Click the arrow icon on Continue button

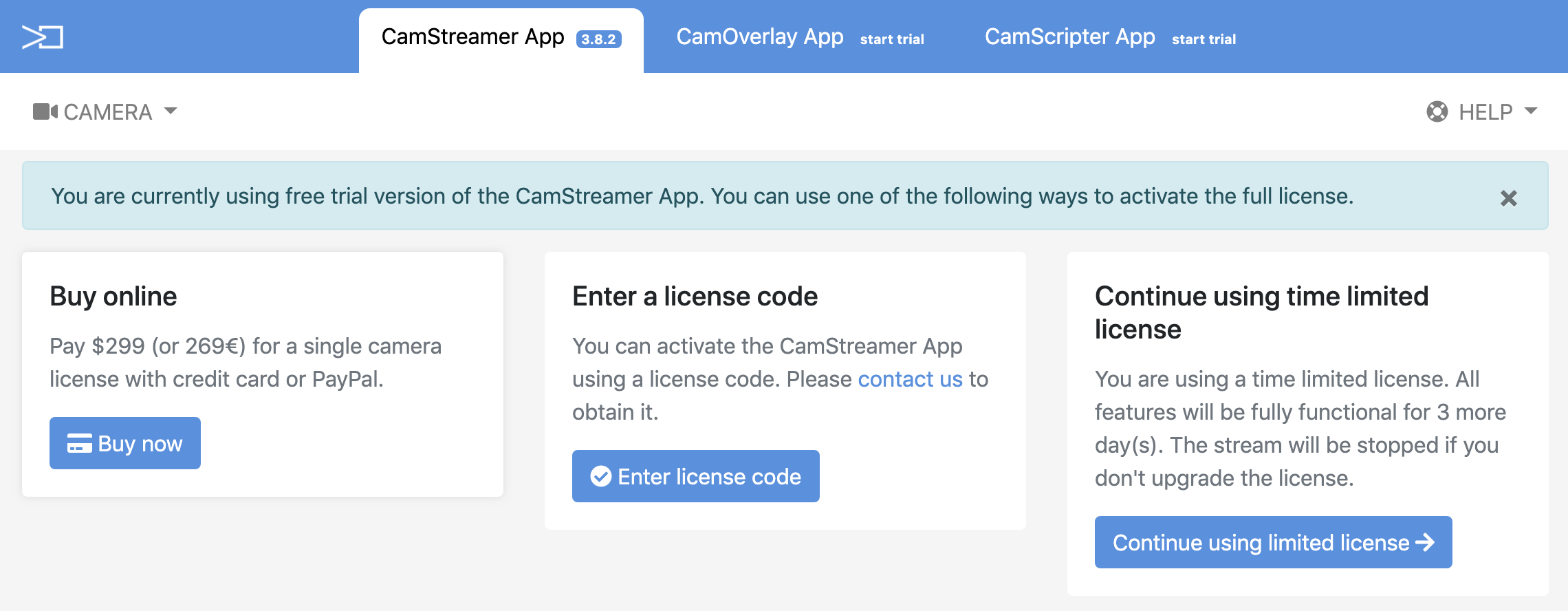[1426, 542]
